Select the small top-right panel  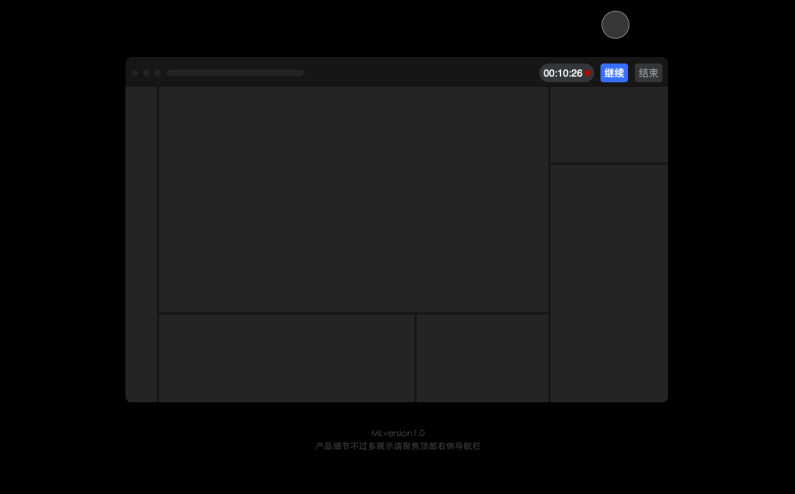[609, 124]
